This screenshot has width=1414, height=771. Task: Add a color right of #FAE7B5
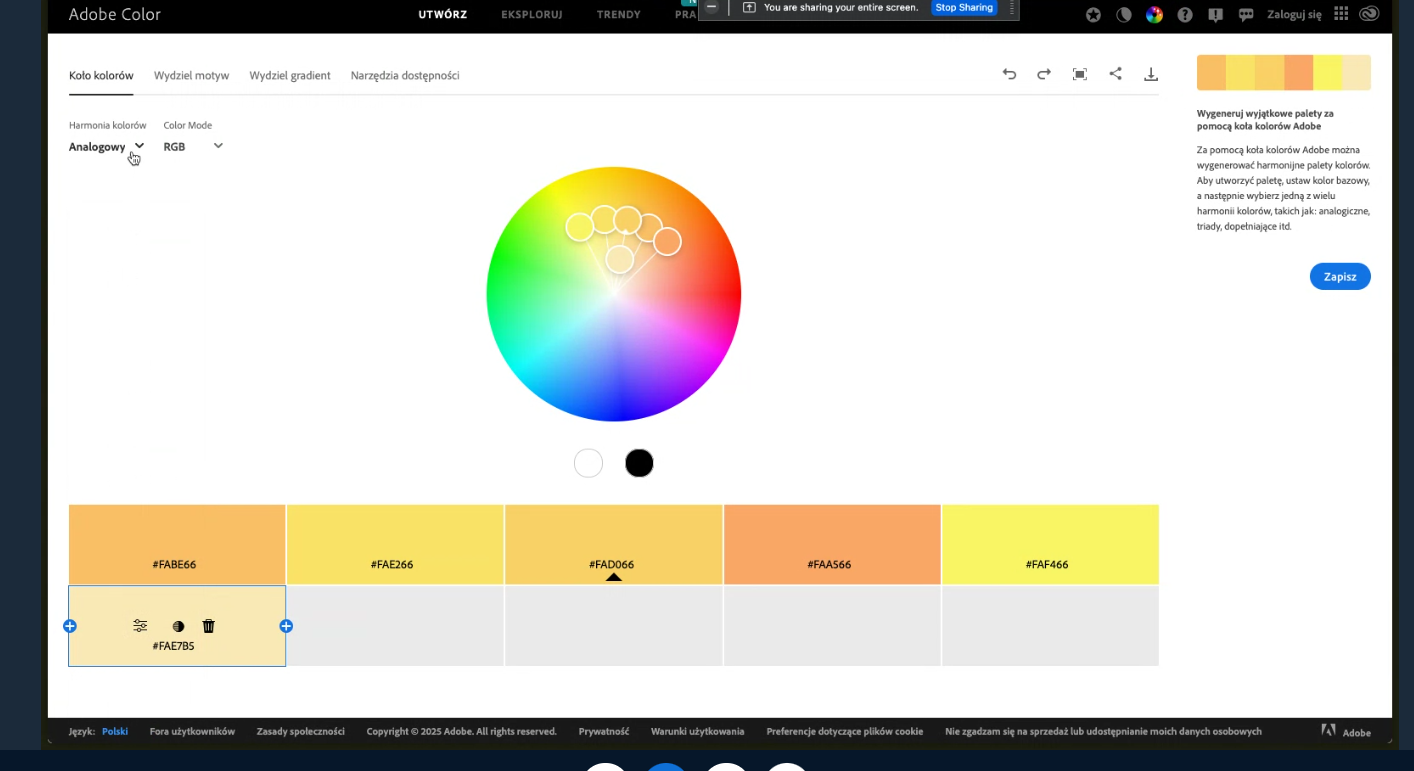[286, 626]
